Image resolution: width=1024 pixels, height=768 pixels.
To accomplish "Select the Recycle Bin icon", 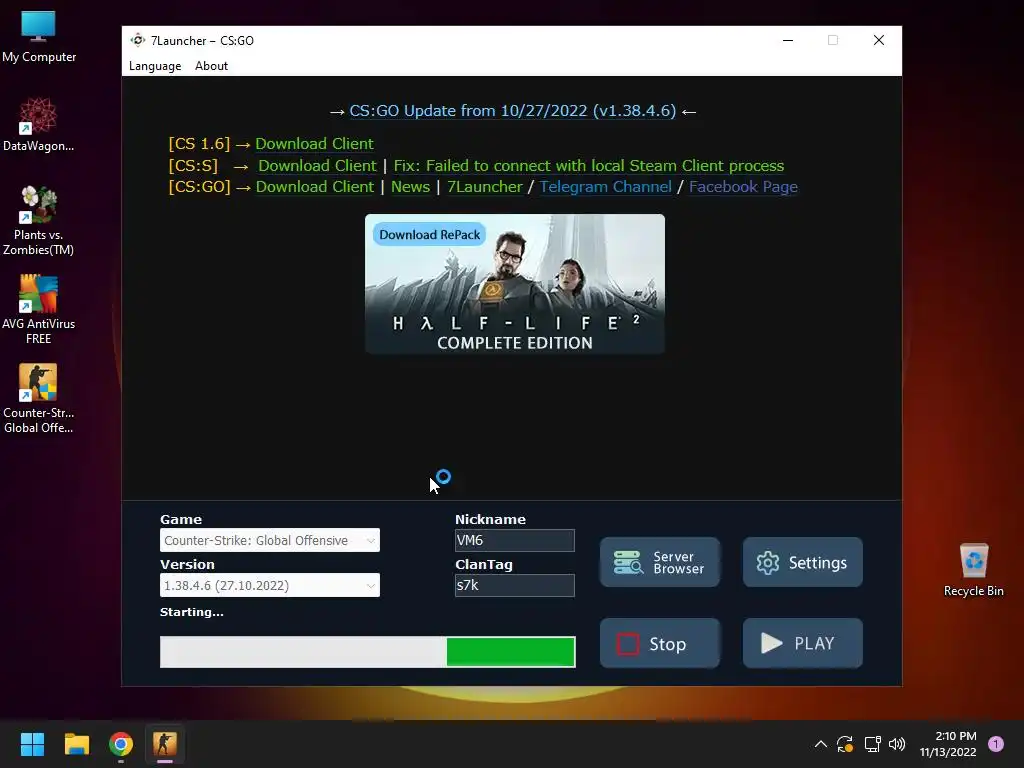I will 973,570.
